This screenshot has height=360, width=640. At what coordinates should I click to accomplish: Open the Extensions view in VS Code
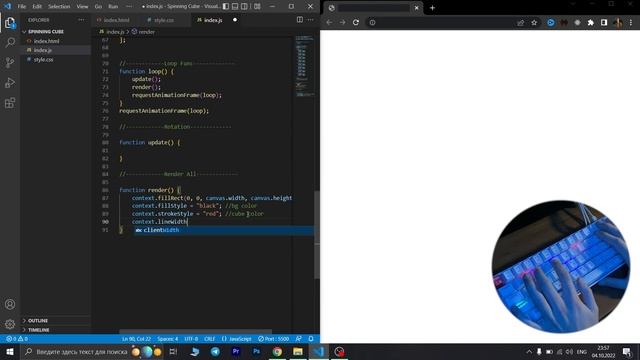10,103
